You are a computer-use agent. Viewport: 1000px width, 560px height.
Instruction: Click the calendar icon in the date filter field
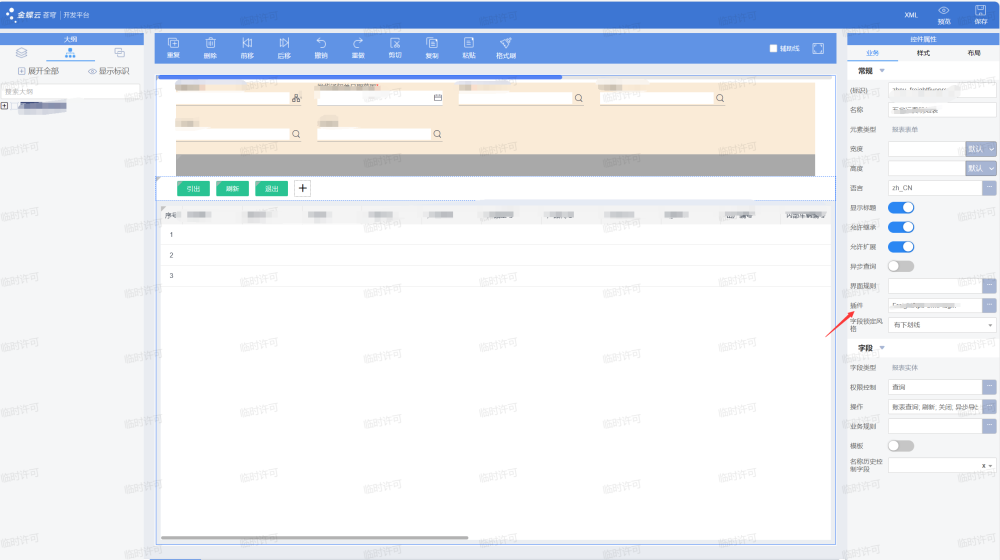438,98
